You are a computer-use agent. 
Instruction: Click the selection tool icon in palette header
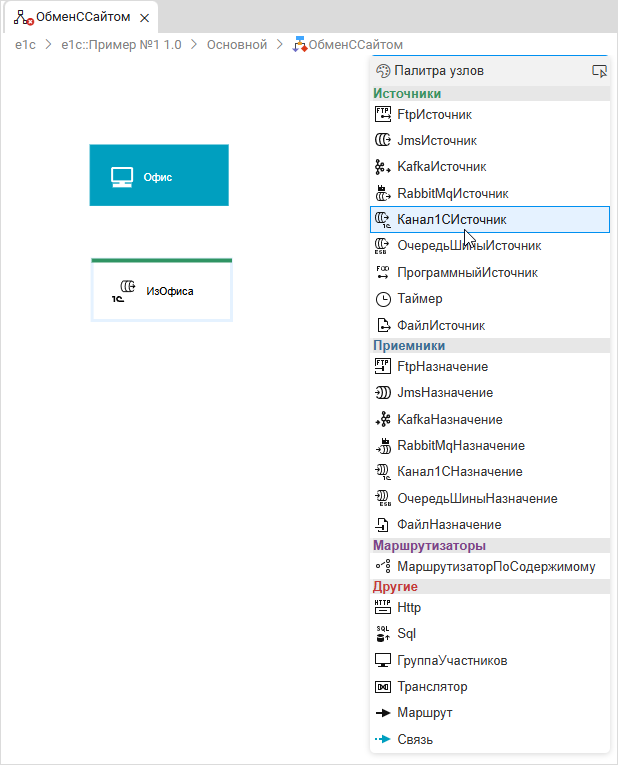pos(599,71)
